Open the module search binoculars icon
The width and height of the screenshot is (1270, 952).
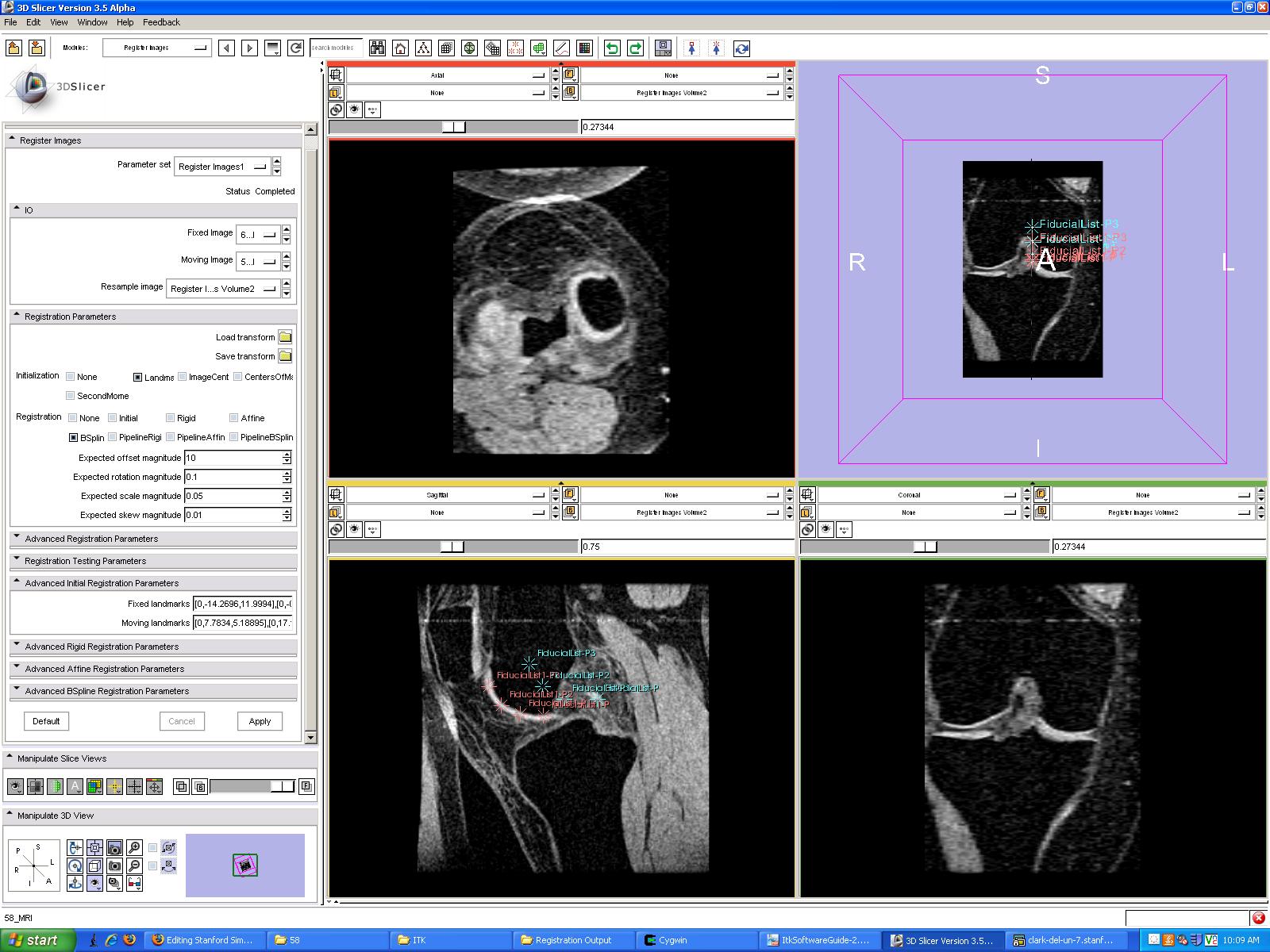click(x=378, y=48)
